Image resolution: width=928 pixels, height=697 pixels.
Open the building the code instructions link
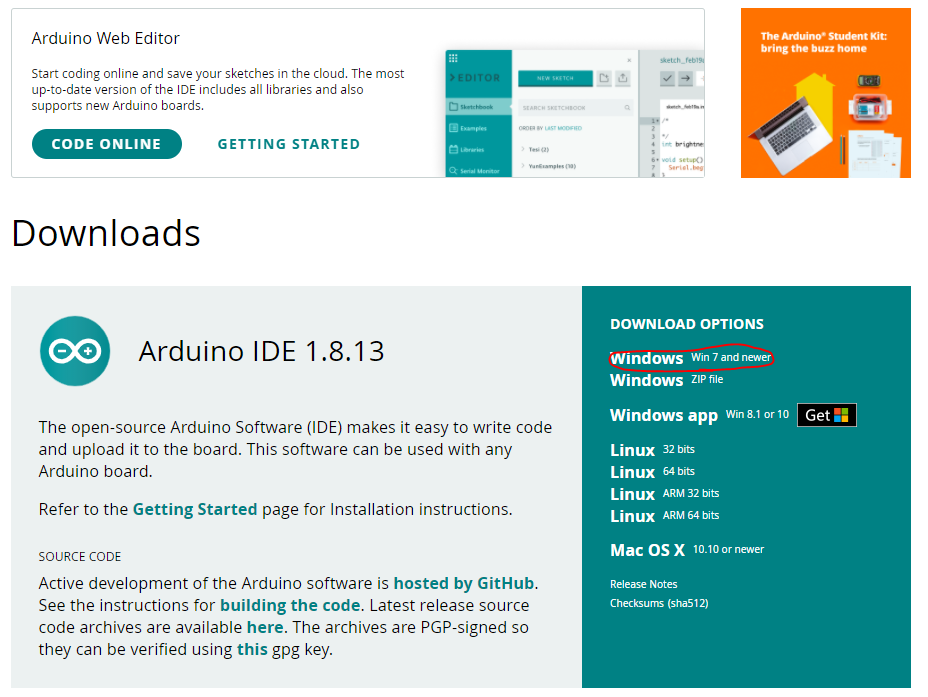pos(290,605)
